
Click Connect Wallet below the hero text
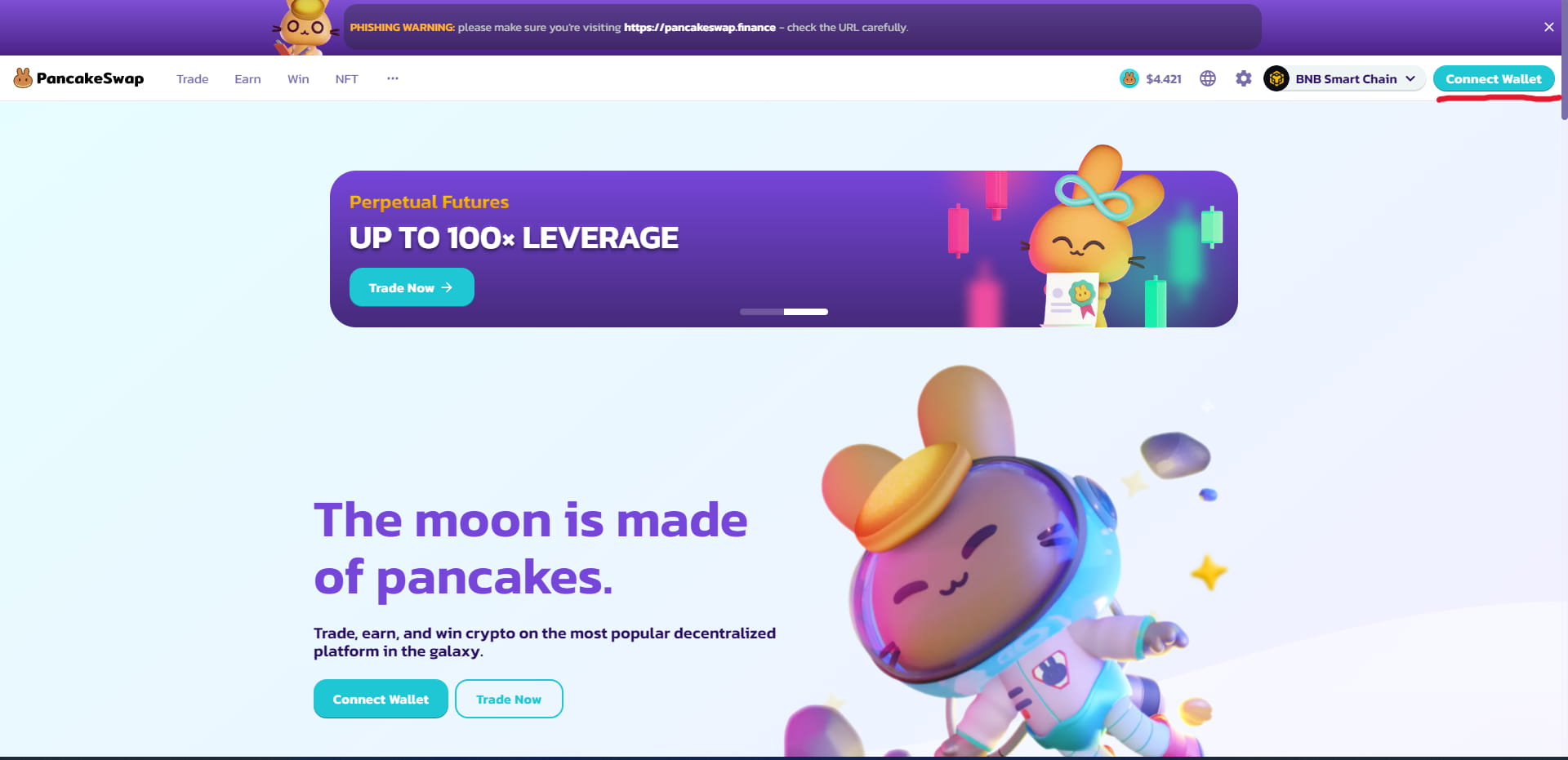click(x=381, y=699)
